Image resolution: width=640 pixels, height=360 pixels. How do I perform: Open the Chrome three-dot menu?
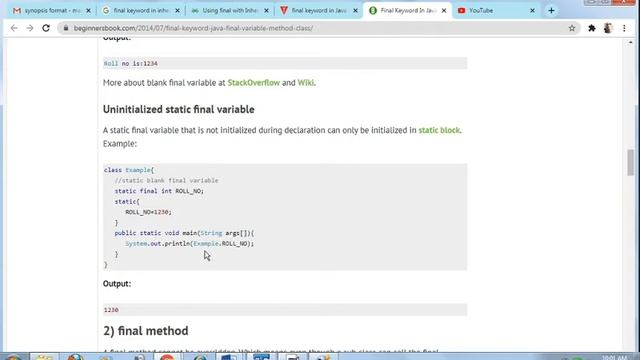coord(624,28)
